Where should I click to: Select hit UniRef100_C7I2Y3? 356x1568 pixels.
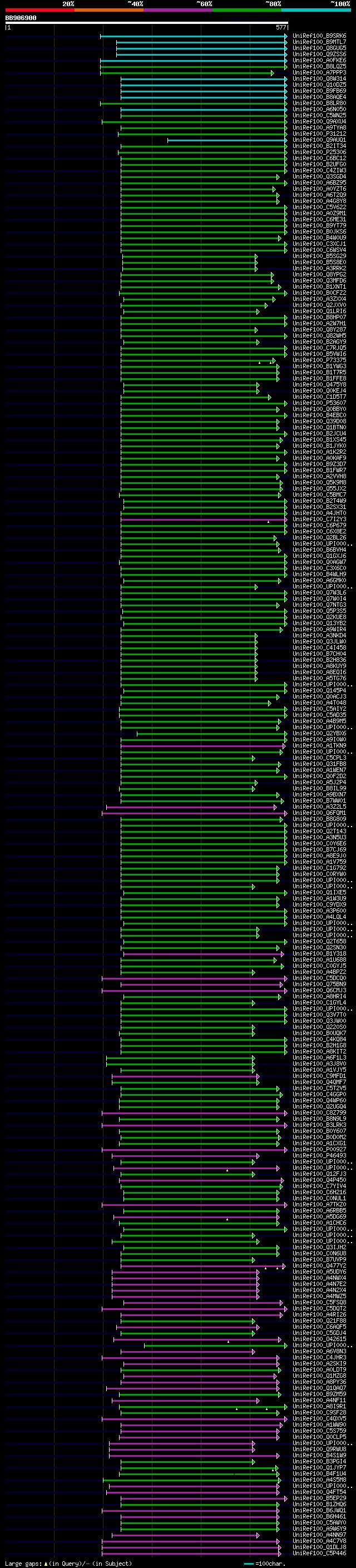319,519
